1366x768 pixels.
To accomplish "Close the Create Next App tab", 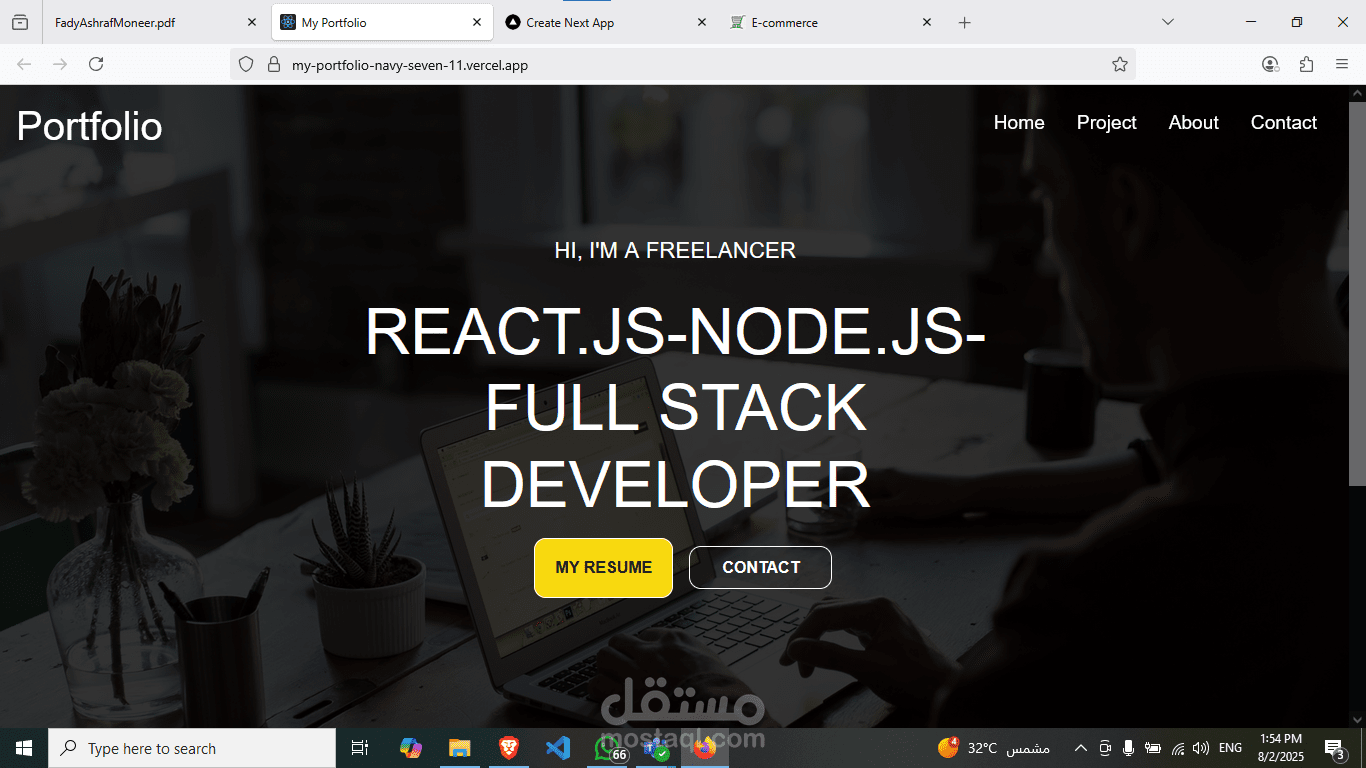I will click(x=702, y=22).
